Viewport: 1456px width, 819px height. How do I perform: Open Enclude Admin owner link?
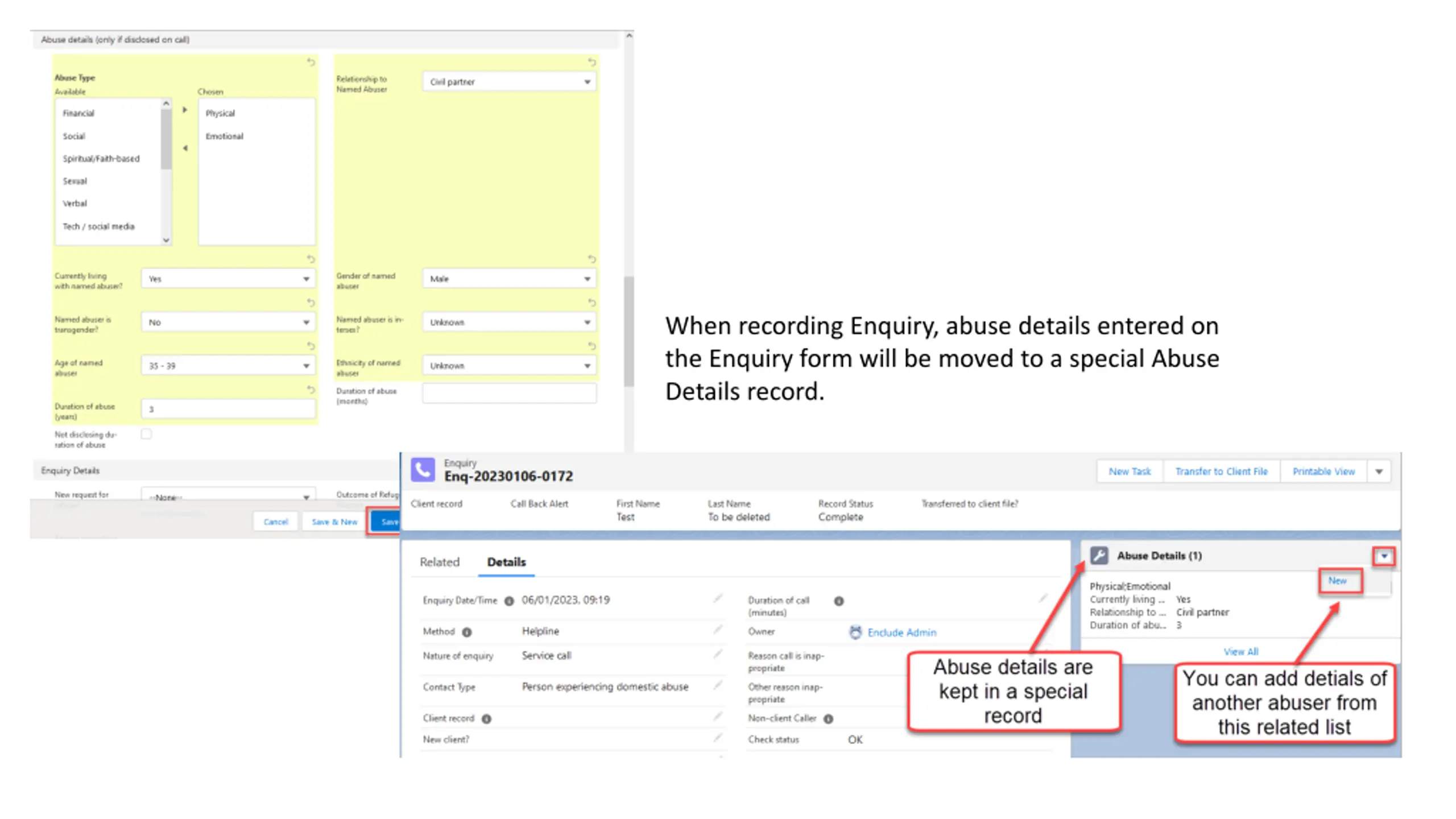pyautogui.click(x=902, y=632)
